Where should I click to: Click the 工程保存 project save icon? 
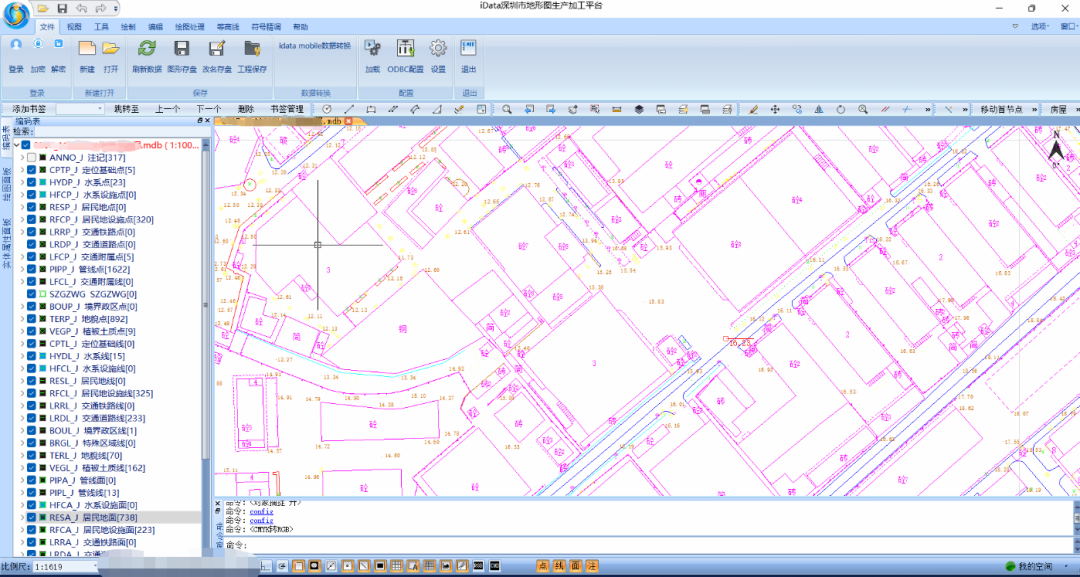252,49
